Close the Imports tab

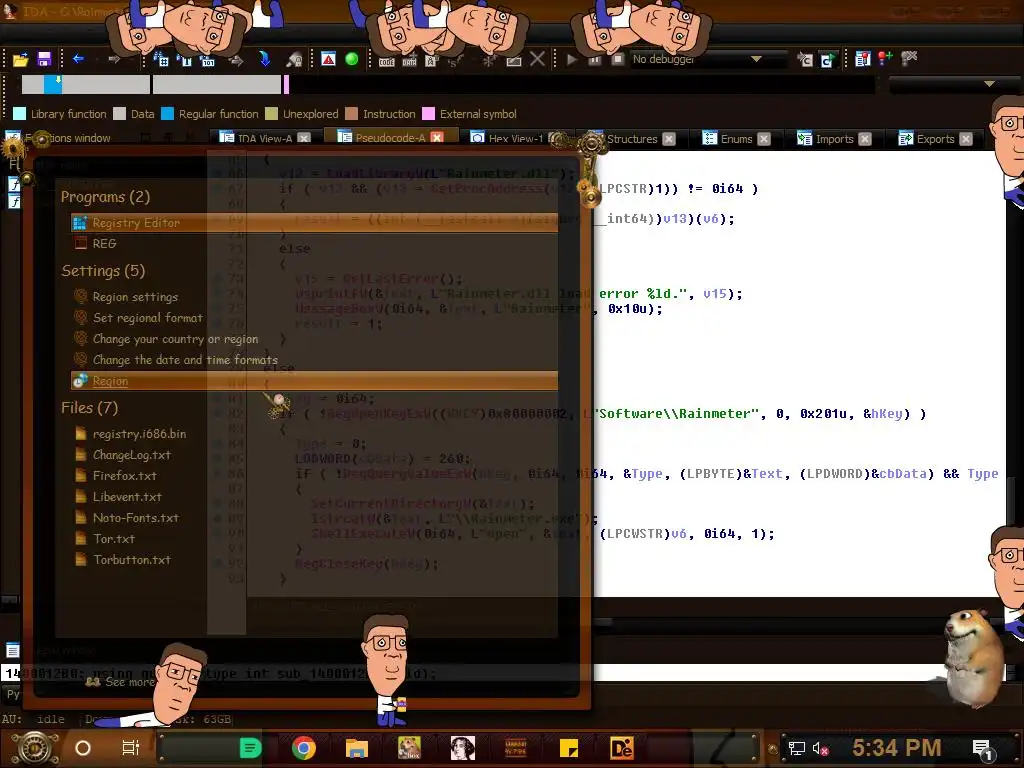(865, 139)
